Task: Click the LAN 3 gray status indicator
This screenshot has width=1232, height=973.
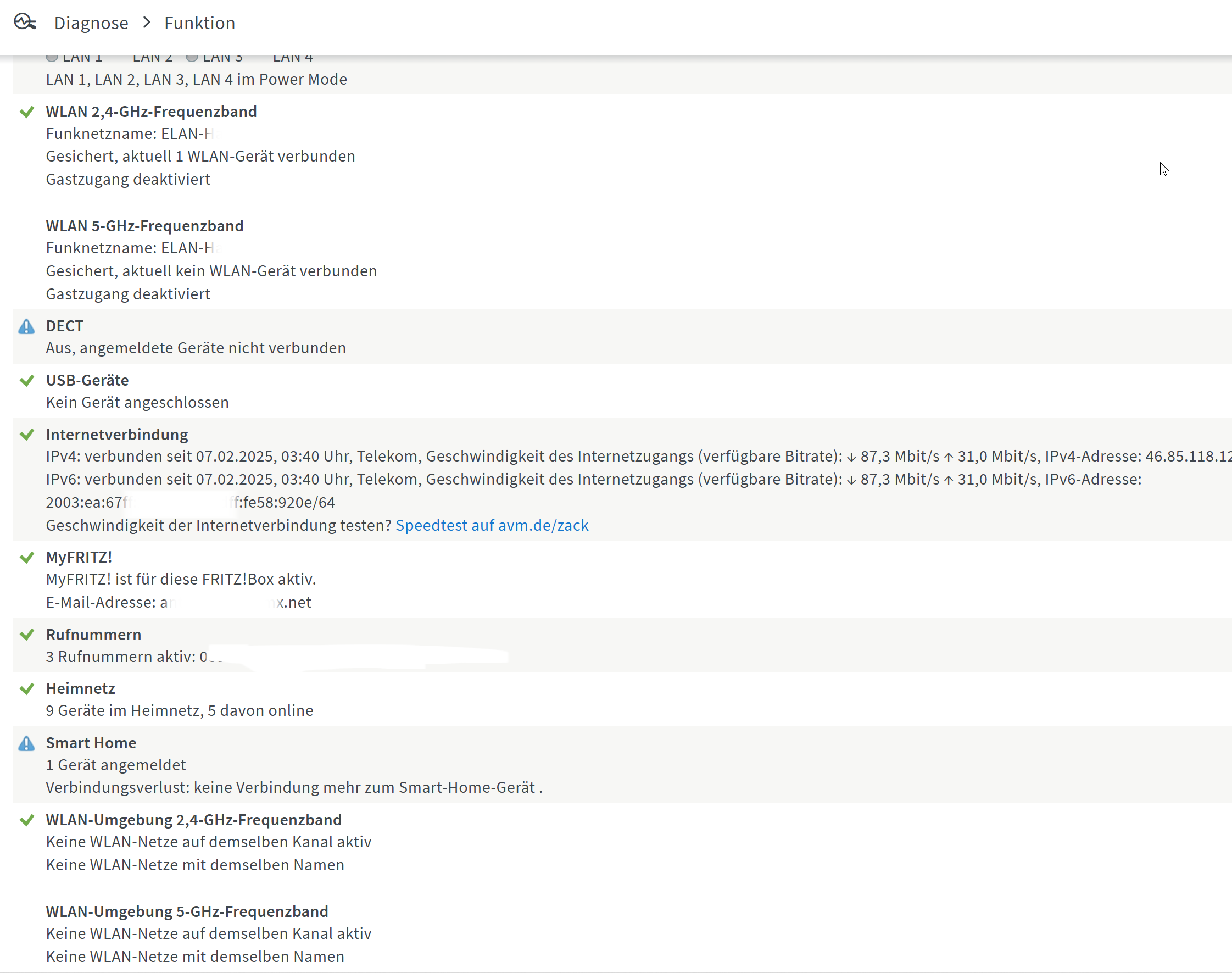Action: coord(192,58)
